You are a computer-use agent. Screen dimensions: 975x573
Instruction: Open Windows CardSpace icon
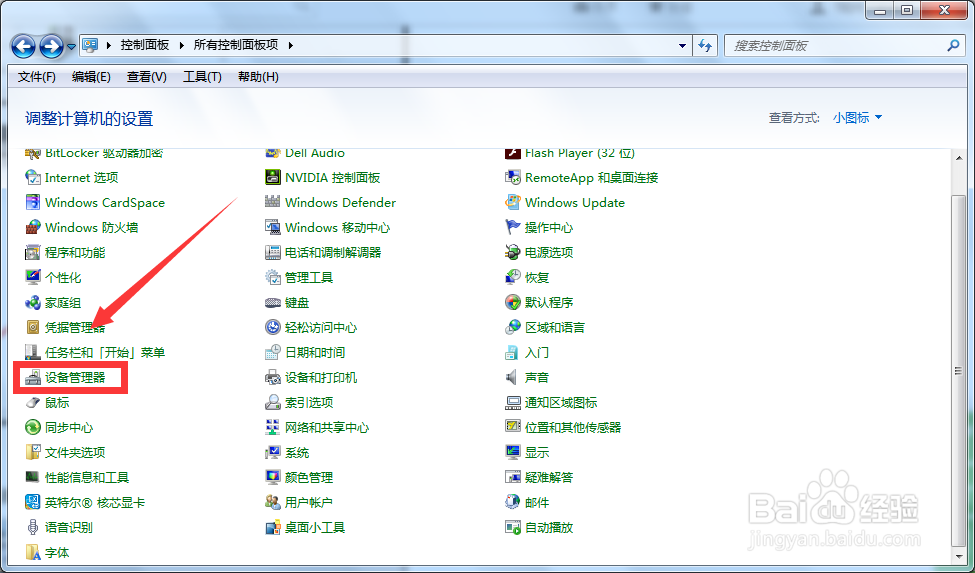click(x=32, y=203)
